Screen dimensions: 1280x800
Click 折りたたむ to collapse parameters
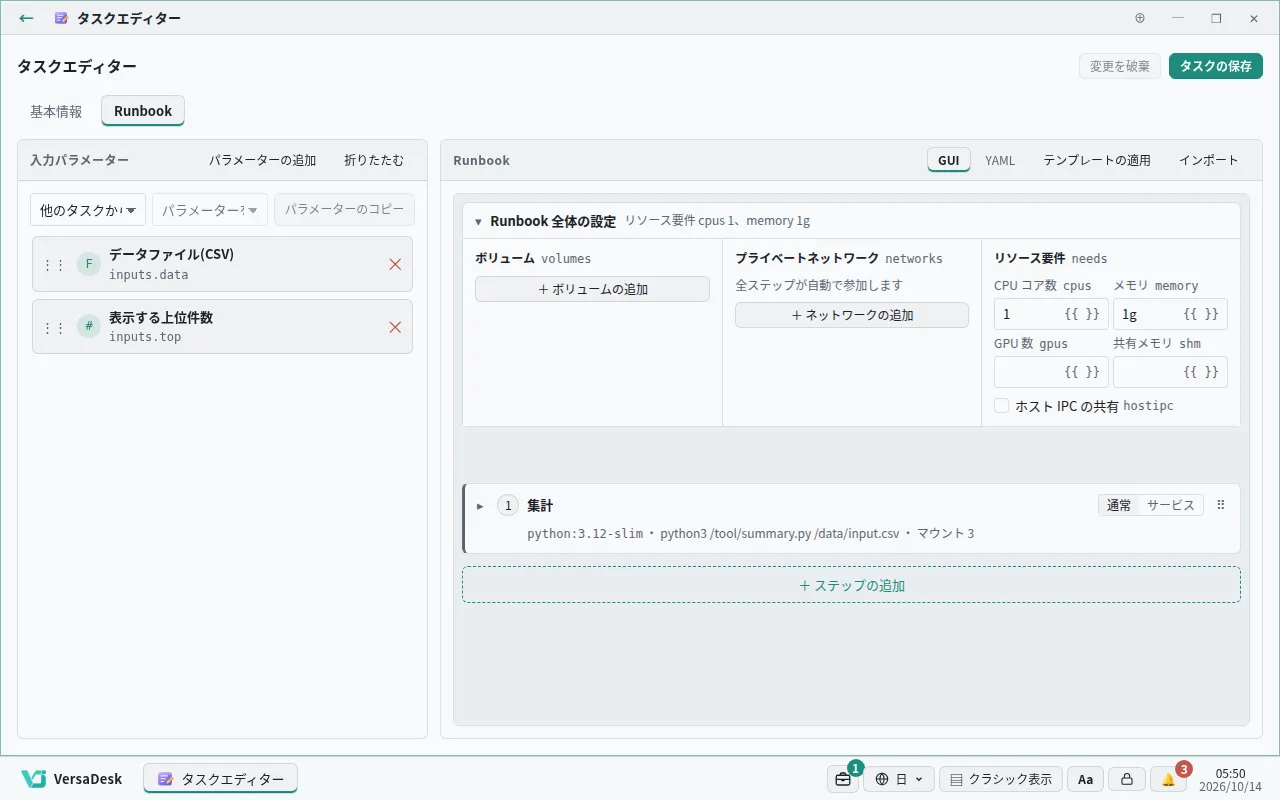coord(374,160)
